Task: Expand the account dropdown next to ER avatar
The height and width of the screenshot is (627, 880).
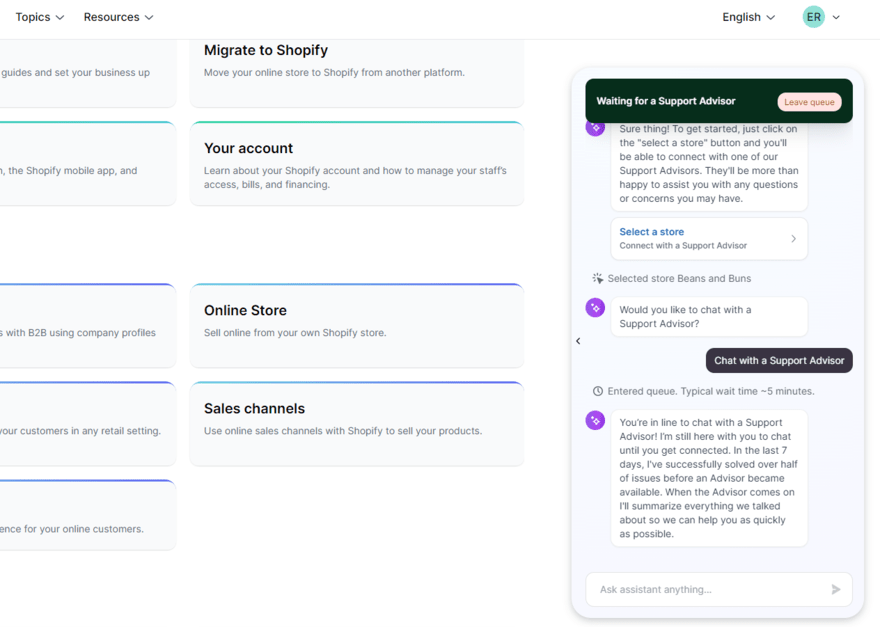Action: point(836,16)
